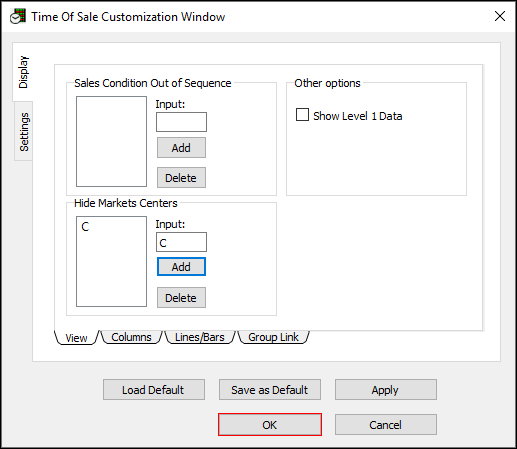Image resolution: width=517 pixels, height=449 pixels.
Task: Switch to the Group Link tab
Action: point(273,337)
